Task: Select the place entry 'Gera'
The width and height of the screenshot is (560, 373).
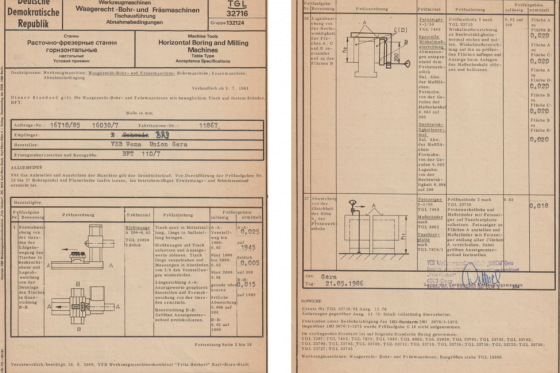Action: point(329,277)
